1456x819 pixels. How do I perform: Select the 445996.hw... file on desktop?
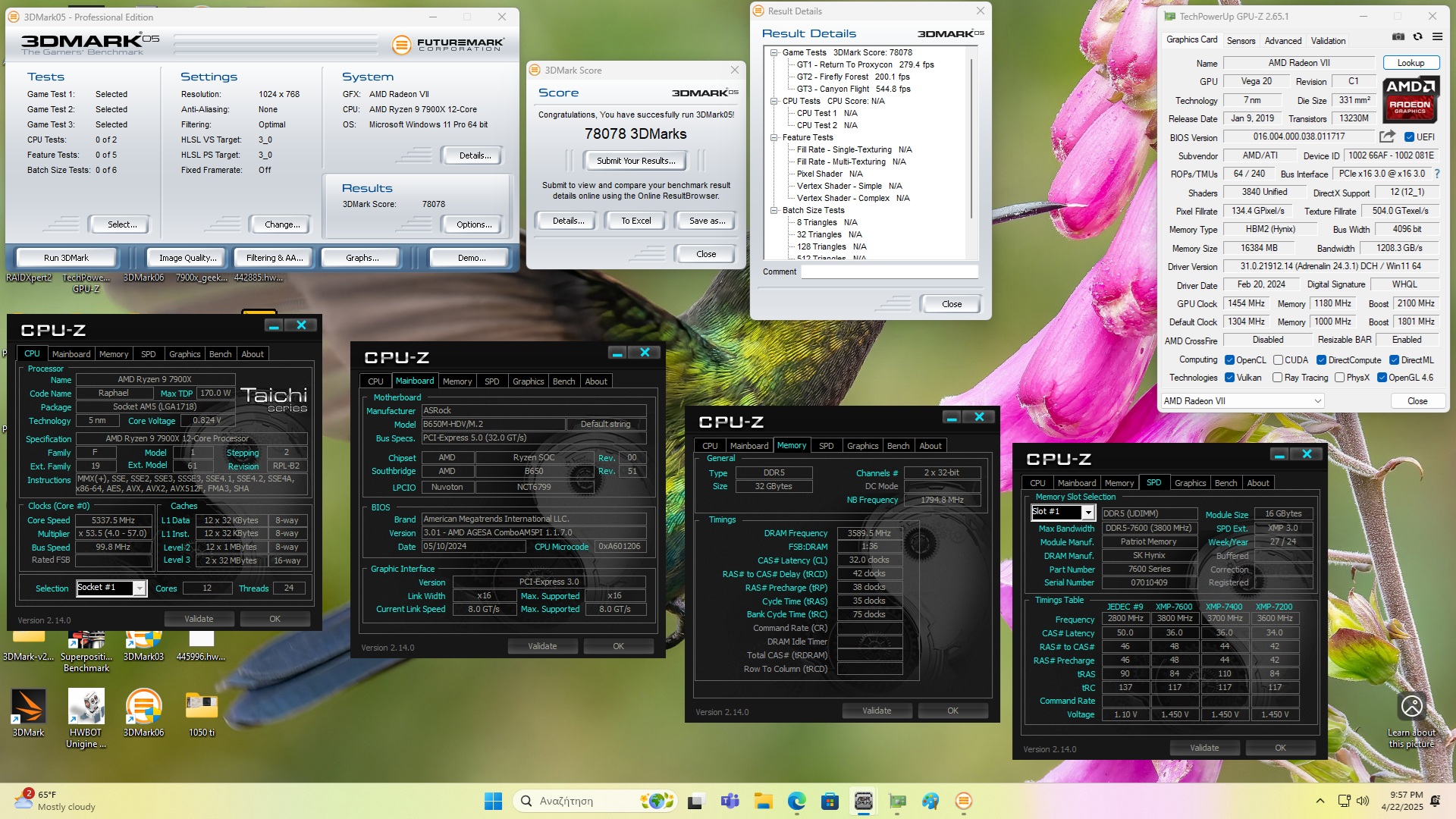pos(201,645)
